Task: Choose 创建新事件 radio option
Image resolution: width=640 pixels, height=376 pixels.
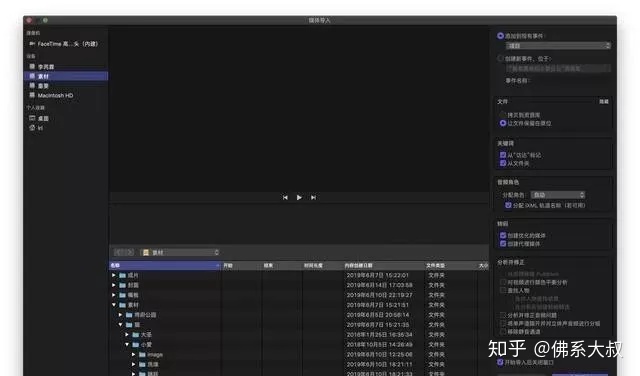Action: click(500, 59)
